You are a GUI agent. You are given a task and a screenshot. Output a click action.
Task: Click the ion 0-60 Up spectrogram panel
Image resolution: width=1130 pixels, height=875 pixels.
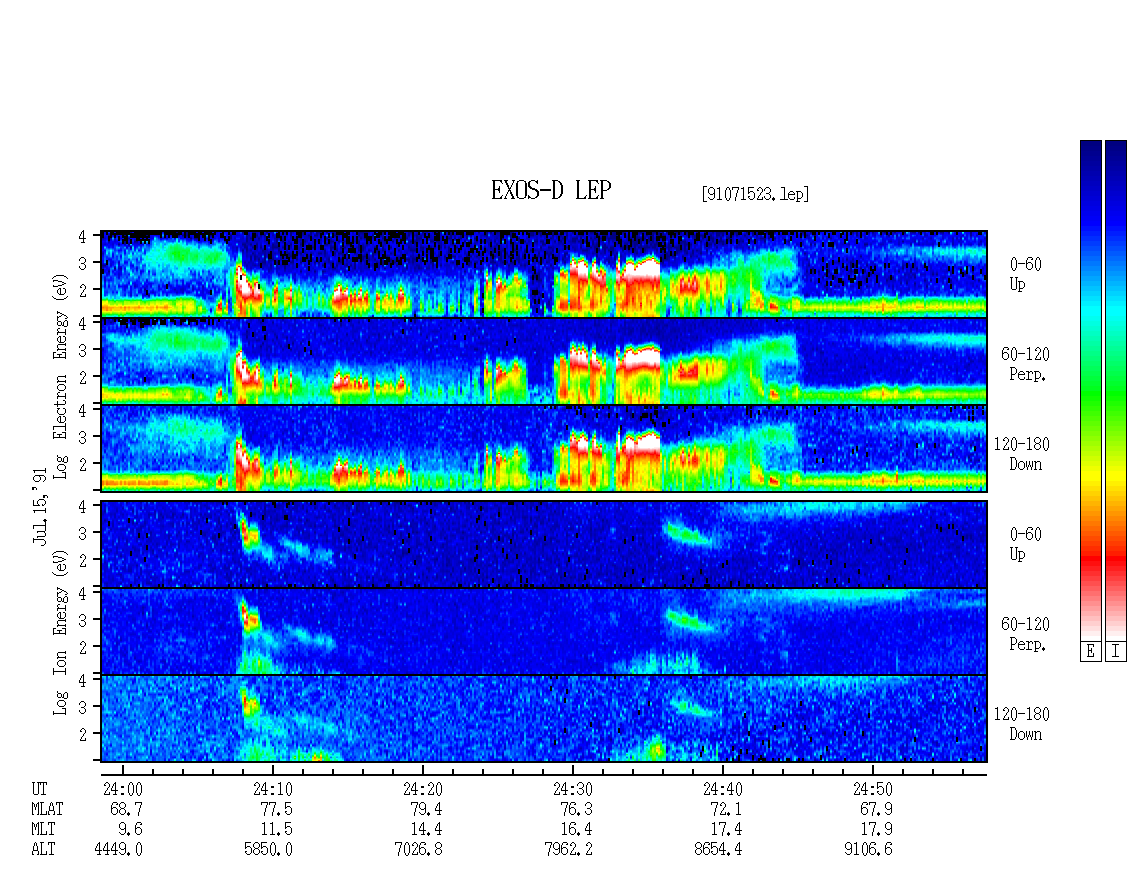pyautogui.click(x=544, y=544)
